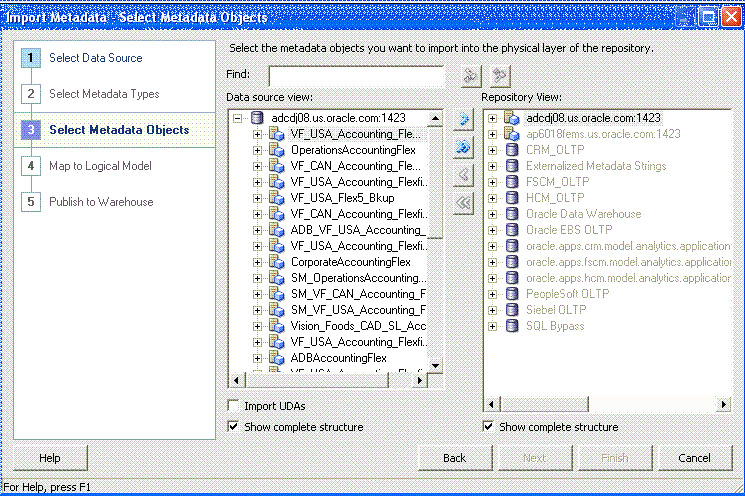Click the CorporateAccountingFlex schema icon
The height and width of the screenshot is (496, 745).
[x=277, y=262]
